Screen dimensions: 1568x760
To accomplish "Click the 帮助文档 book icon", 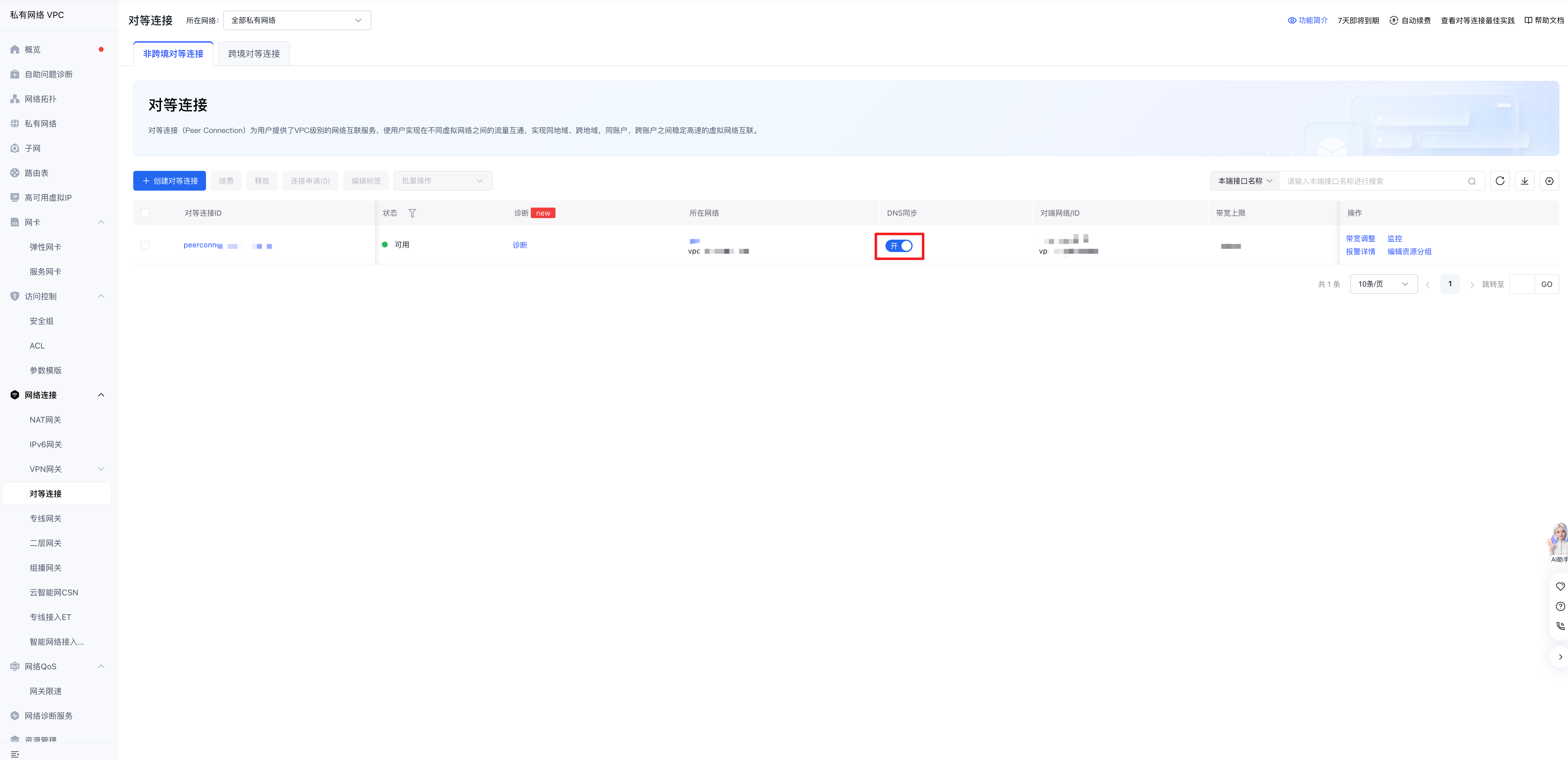I will [1529, 20].
